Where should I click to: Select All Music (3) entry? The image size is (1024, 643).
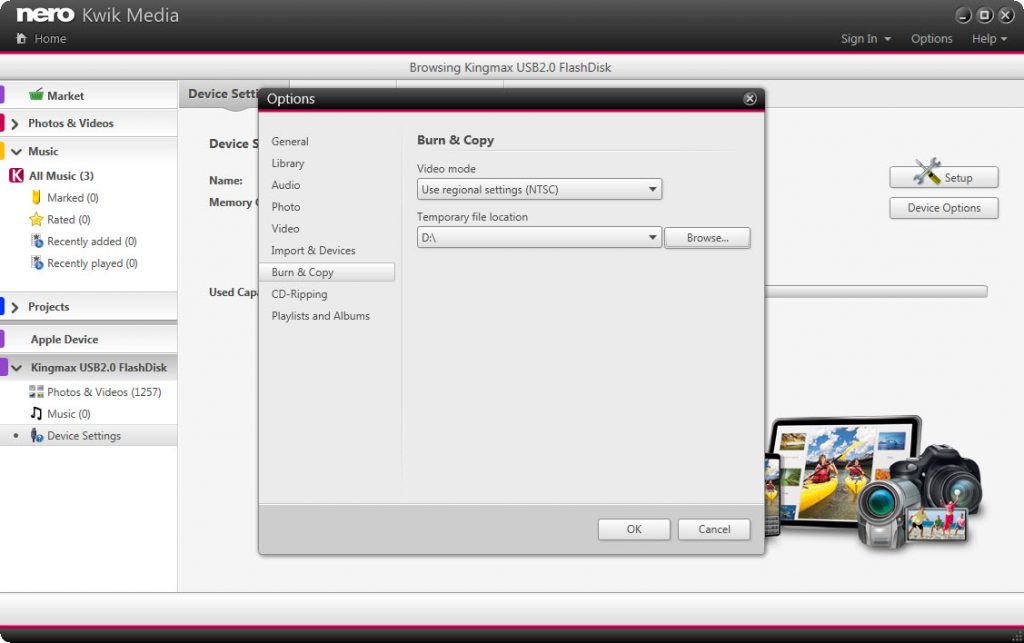(x=61, y=176)
